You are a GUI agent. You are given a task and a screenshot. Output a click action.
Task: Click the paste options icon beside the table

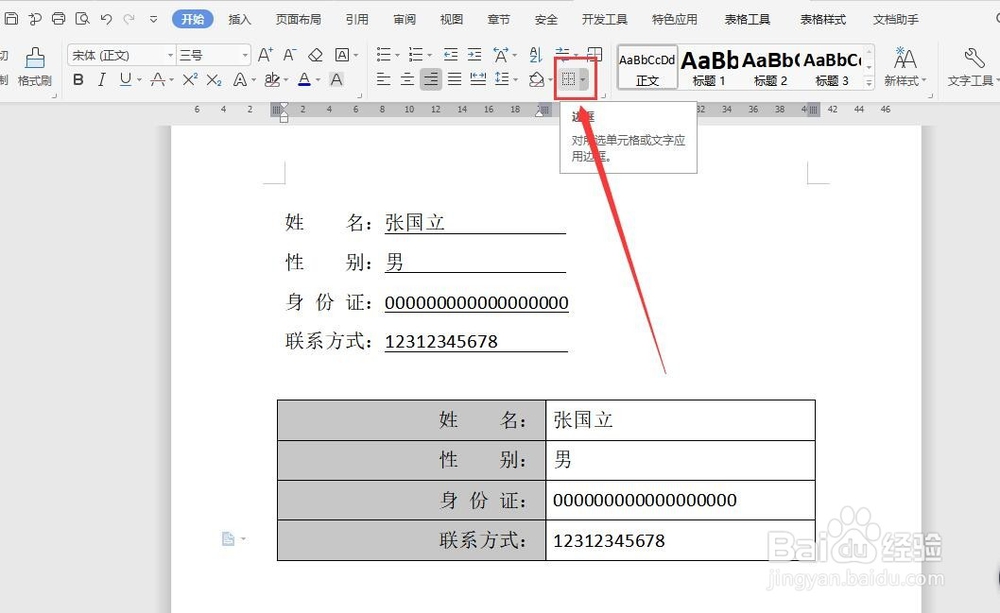coord(228,539)
